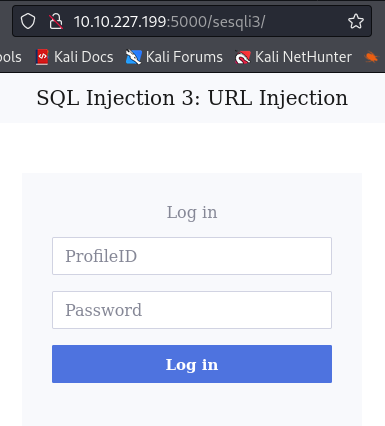Screen dimensions: 385x426
Task: Click the crossed-out padlock insecure connection icon
Action: click(56, 22)
